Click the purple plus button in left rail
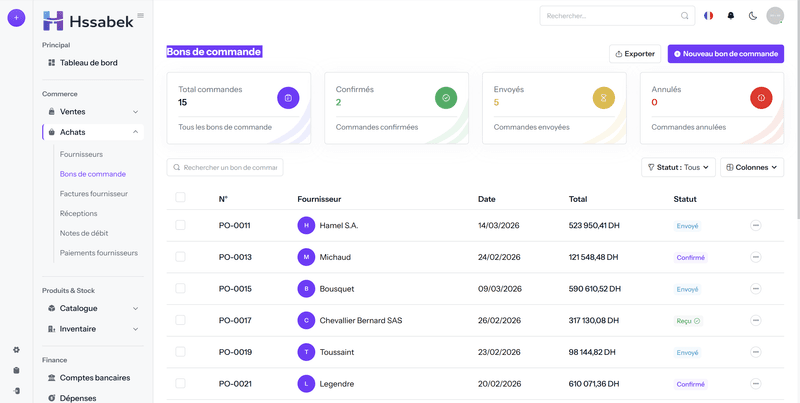This screenshot has height=403, width=800. coord(16,17)
